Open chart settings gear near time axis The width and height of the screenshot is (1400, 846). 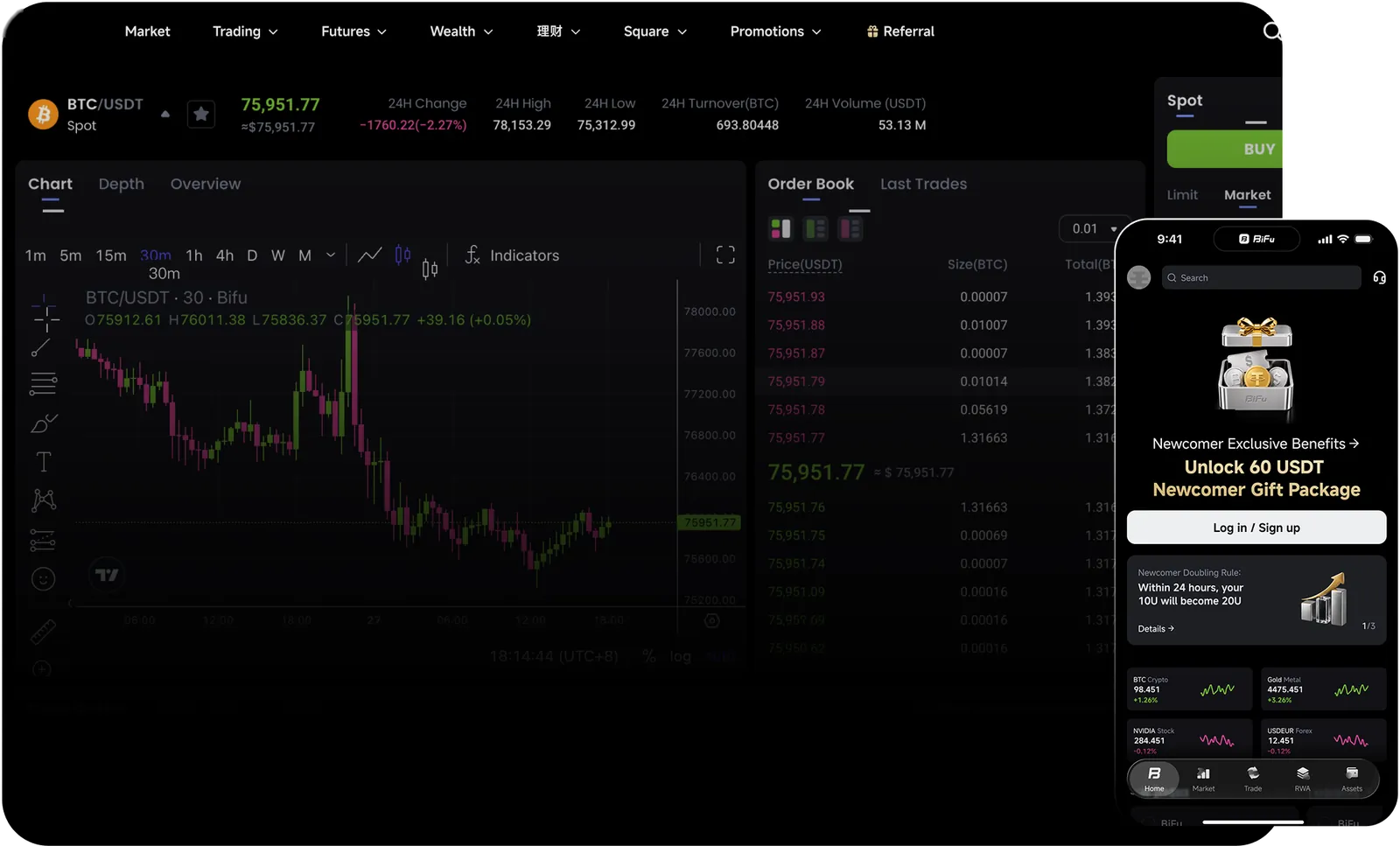pyautogui.click(x=712, y=620)
